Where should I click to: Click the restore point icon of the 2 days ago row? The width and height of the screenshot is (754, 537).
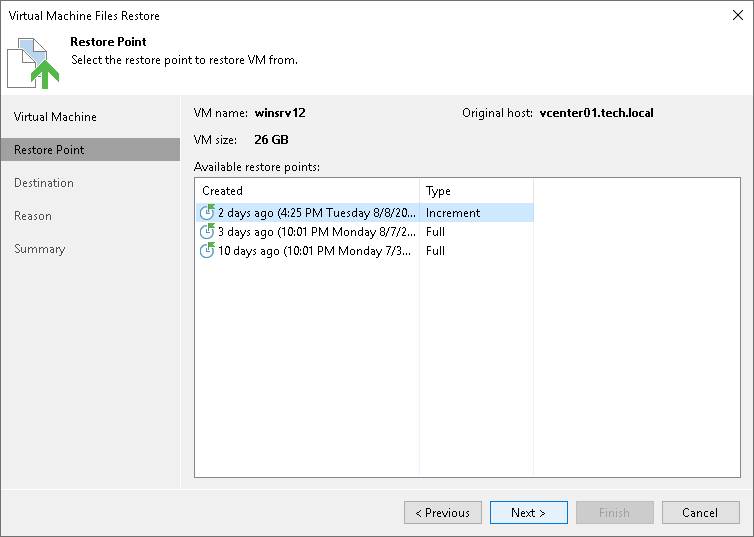pos(207,212)
